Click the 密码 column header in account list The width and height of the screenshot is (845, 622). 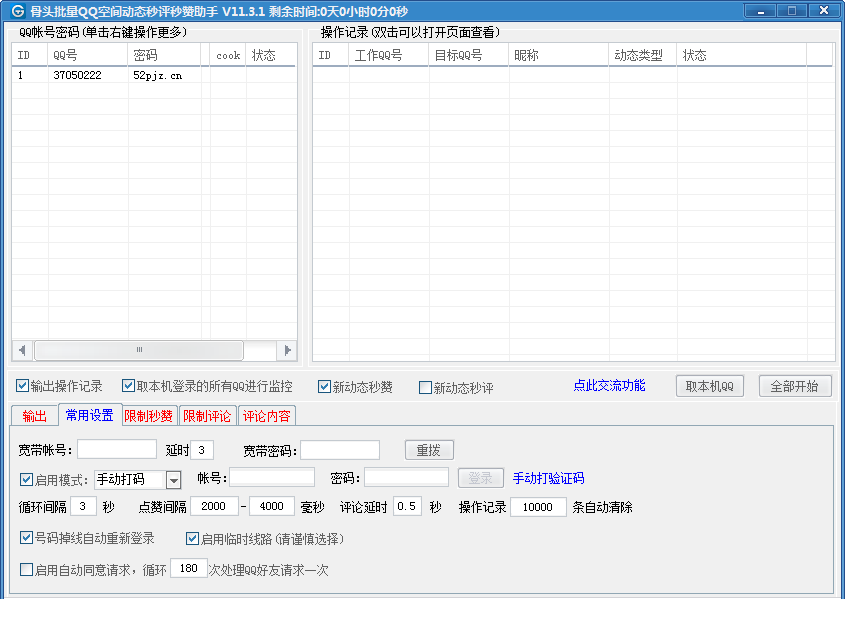(164, 55)
